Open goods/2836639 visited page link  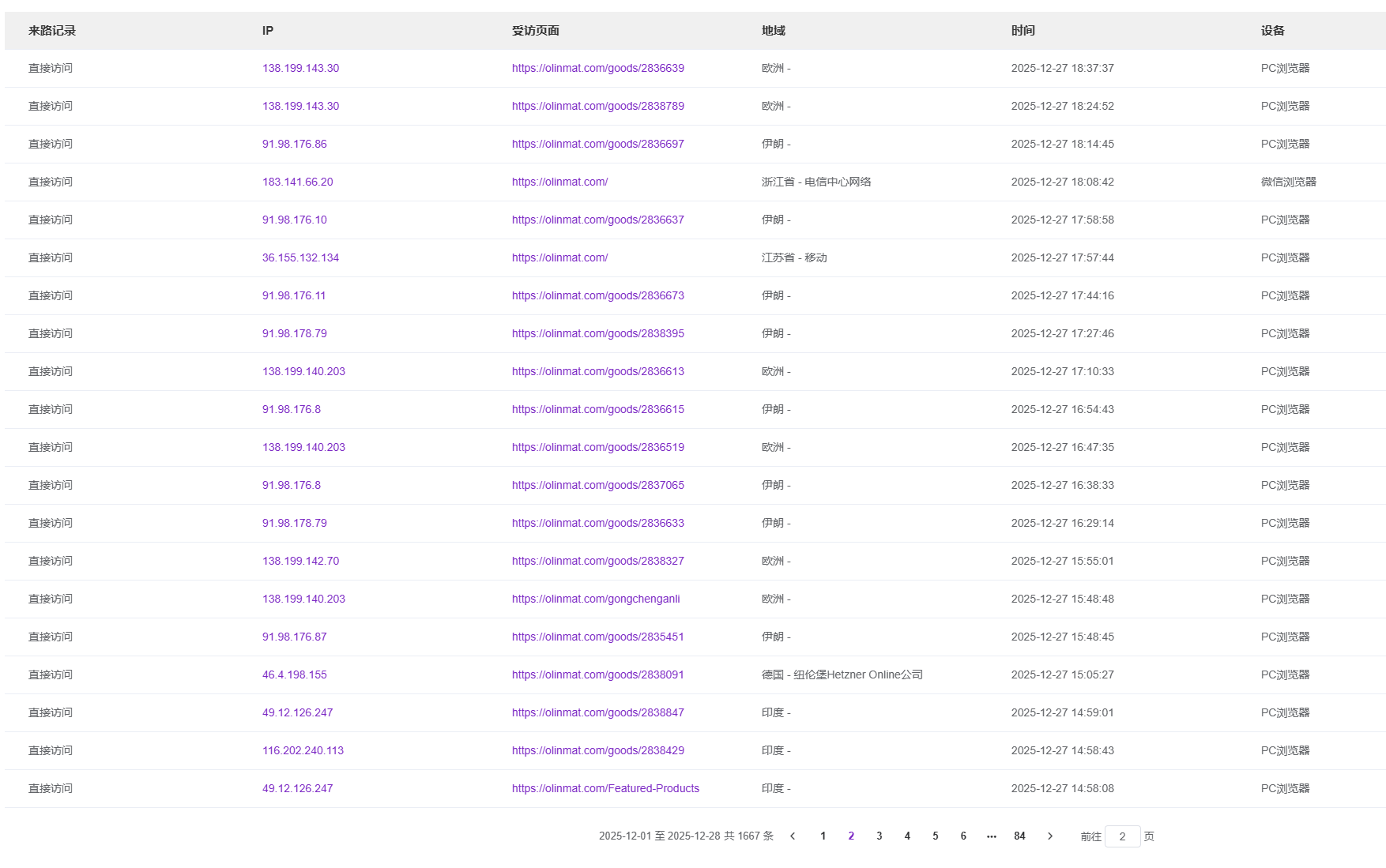[x=597, y=68]
